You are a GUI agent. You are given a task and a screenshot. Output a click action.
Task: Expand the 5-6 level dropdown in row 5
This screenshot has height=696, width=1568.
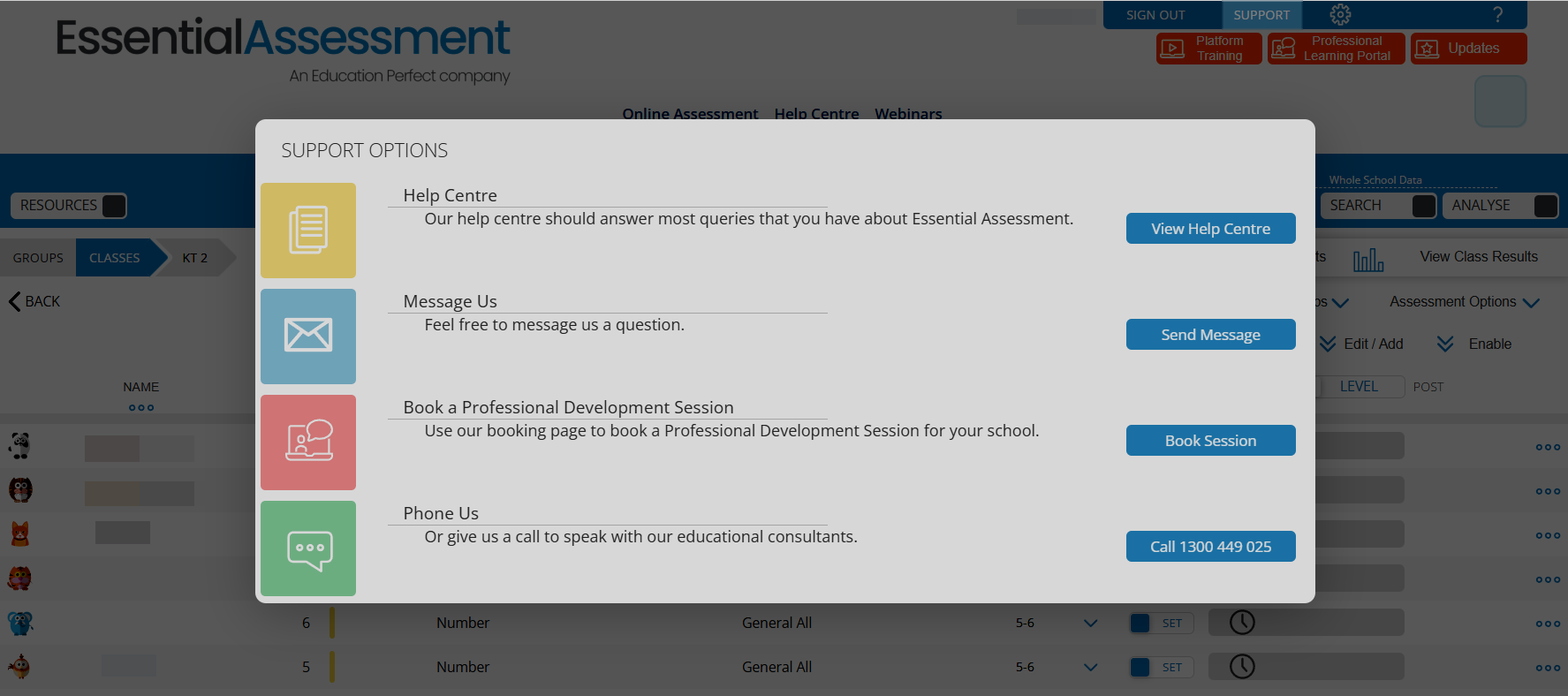1091,668
